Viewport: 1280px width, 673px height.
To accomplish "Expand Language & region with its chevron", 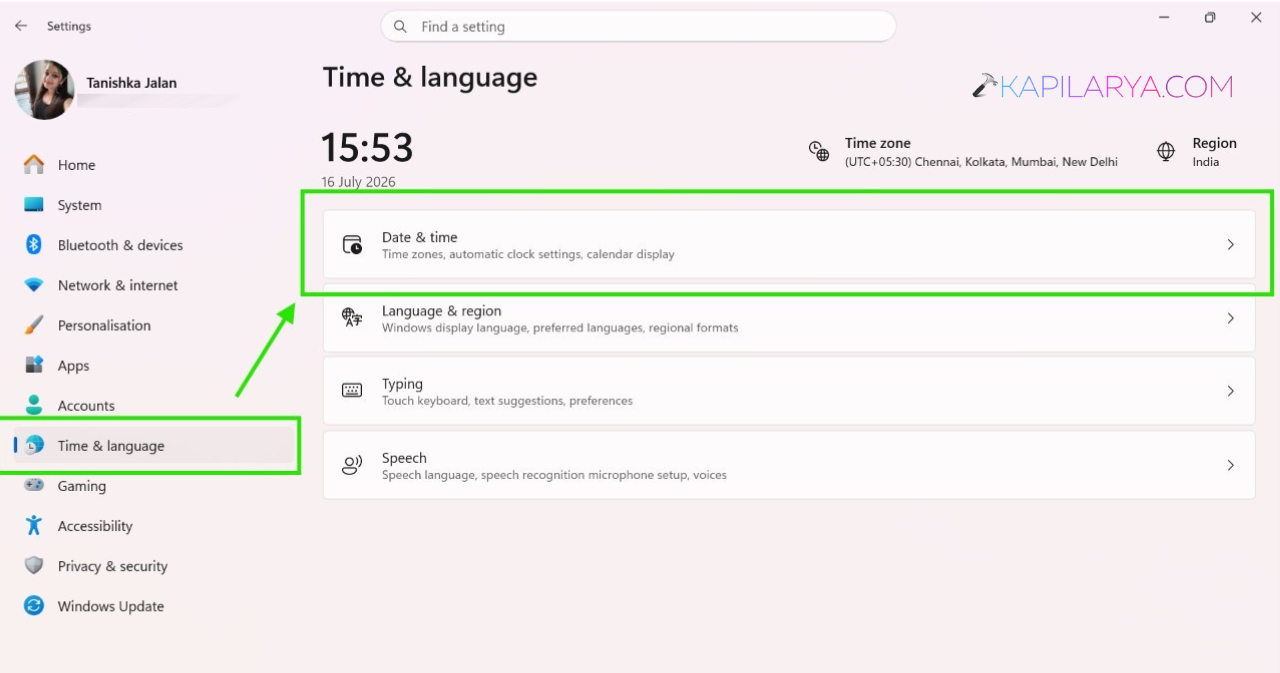I will coord(1231,318).
